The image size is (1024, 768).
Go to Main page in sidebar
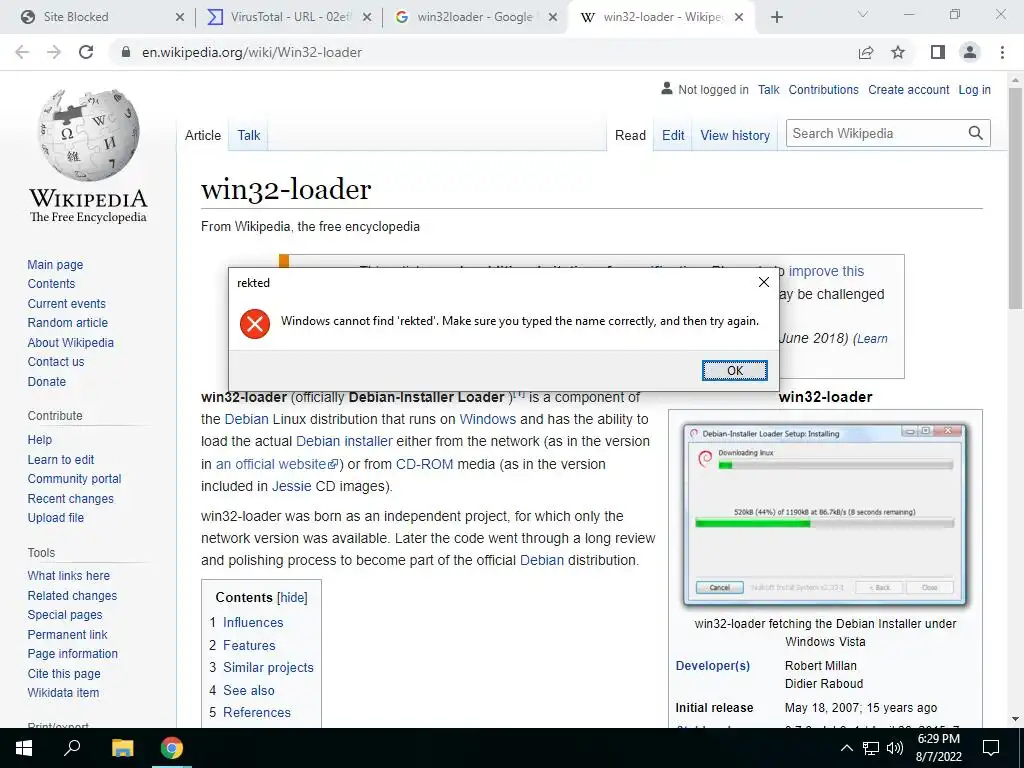[x=56, y=264]
